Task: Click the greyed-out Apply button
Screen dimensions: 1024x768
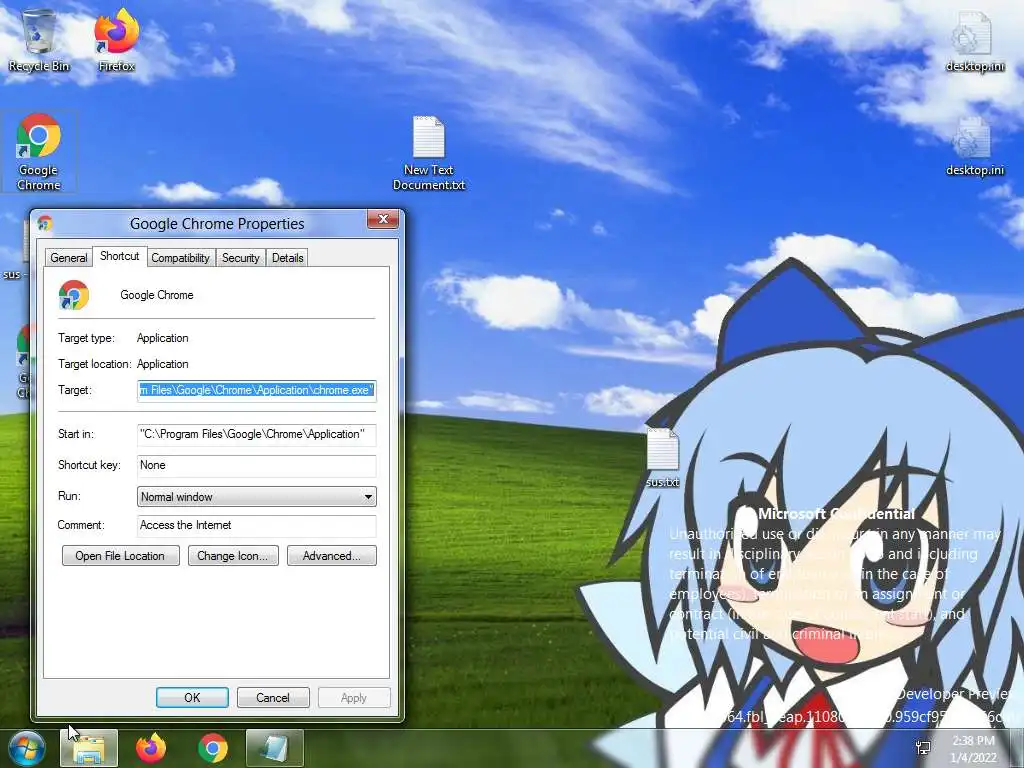Action: click(x=354, y=697)
